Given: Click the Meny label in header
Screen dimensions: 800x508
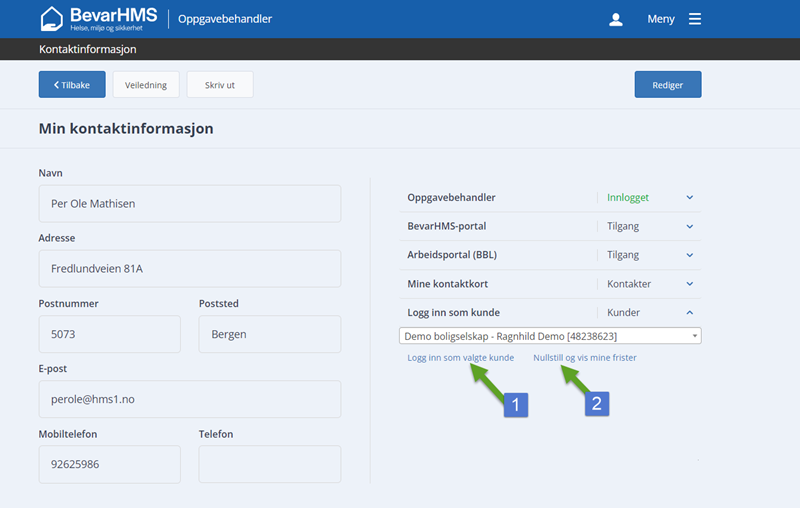Looking at the screenshot, I should (661, 19).
